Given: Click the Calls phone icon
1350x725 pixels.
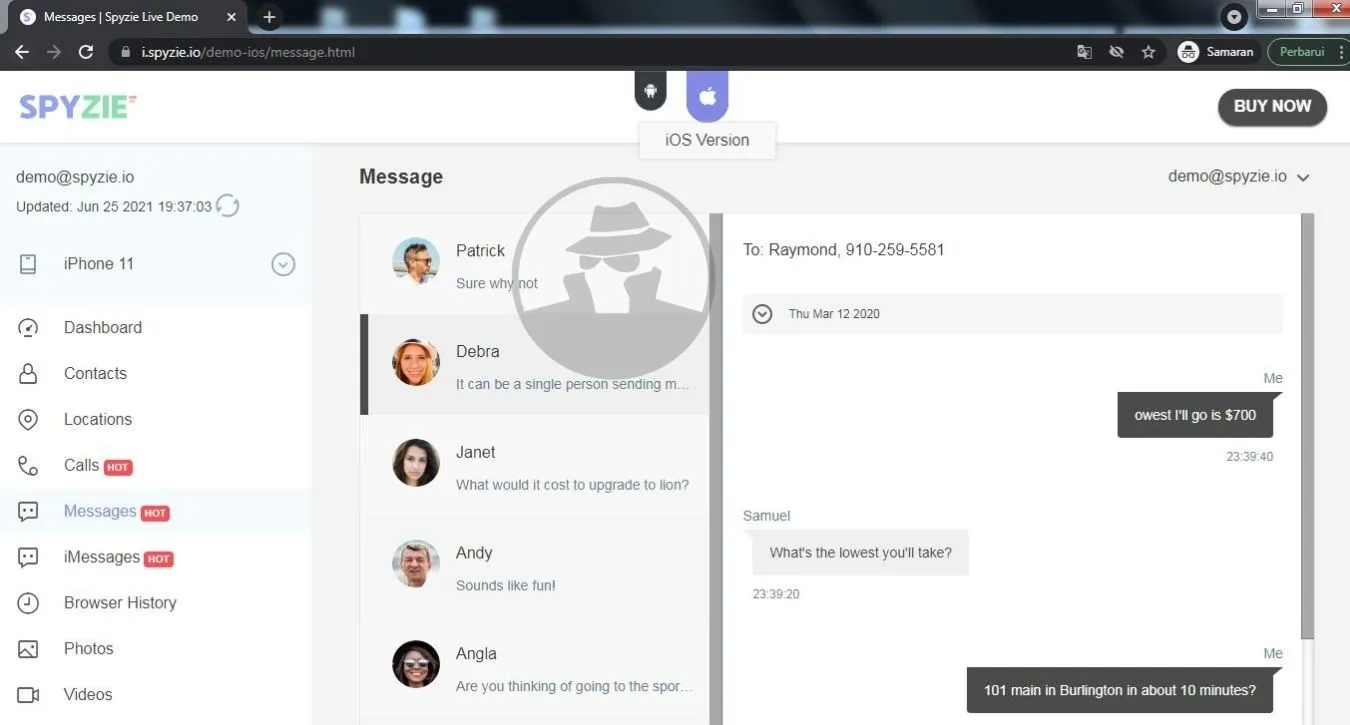Looking at the screenshot, I should (28, 466).
